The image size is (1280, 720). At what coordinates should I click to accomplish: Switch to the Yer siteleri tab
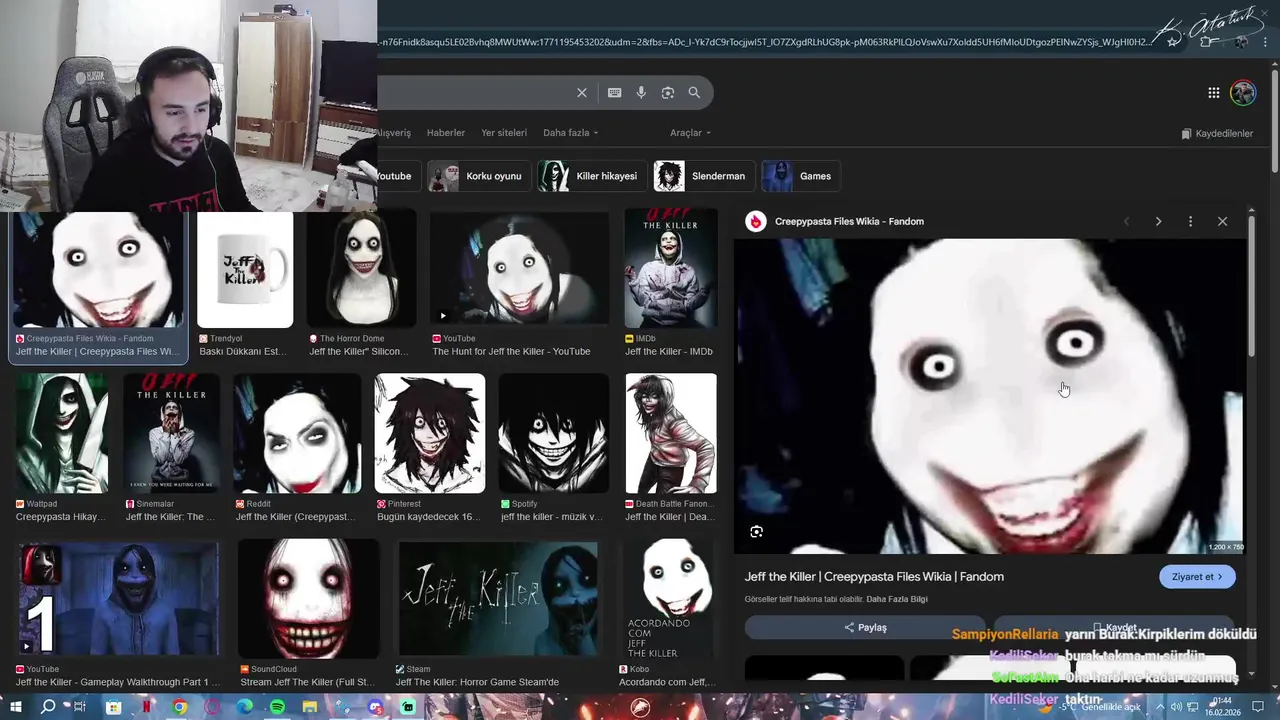pos(504,133)
